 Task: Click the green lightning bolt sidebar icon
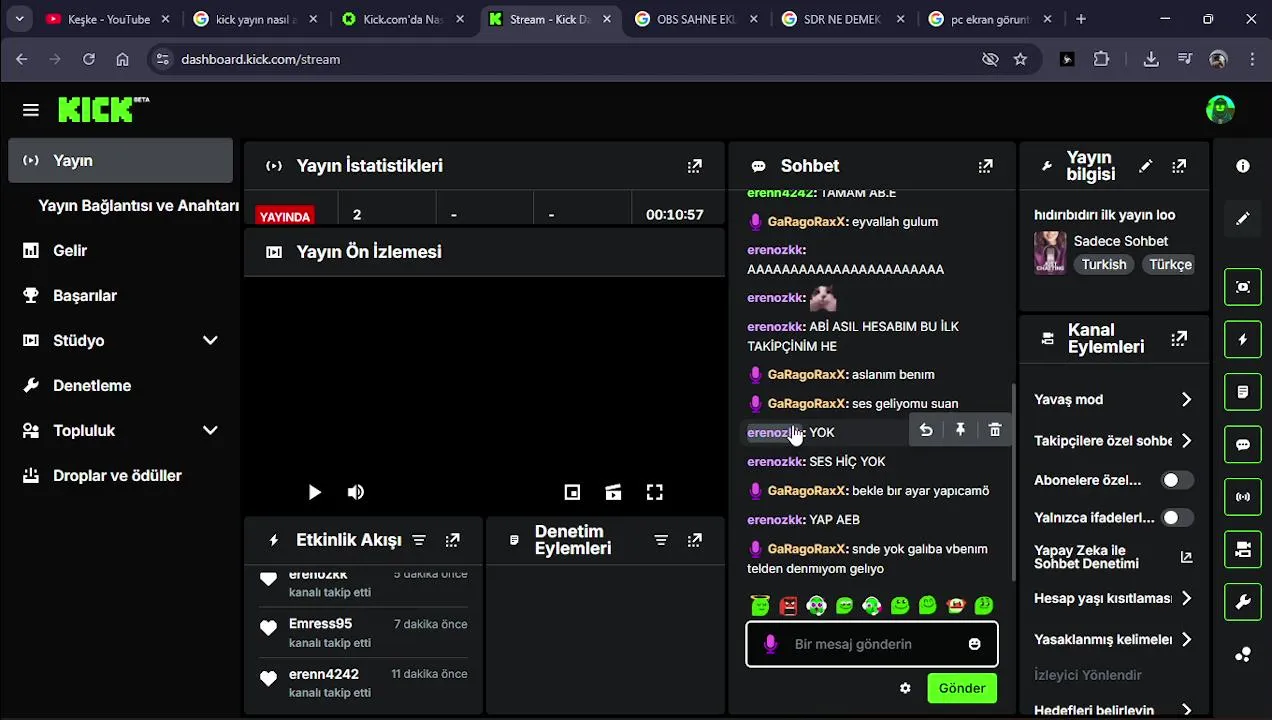click(1243, 340)
